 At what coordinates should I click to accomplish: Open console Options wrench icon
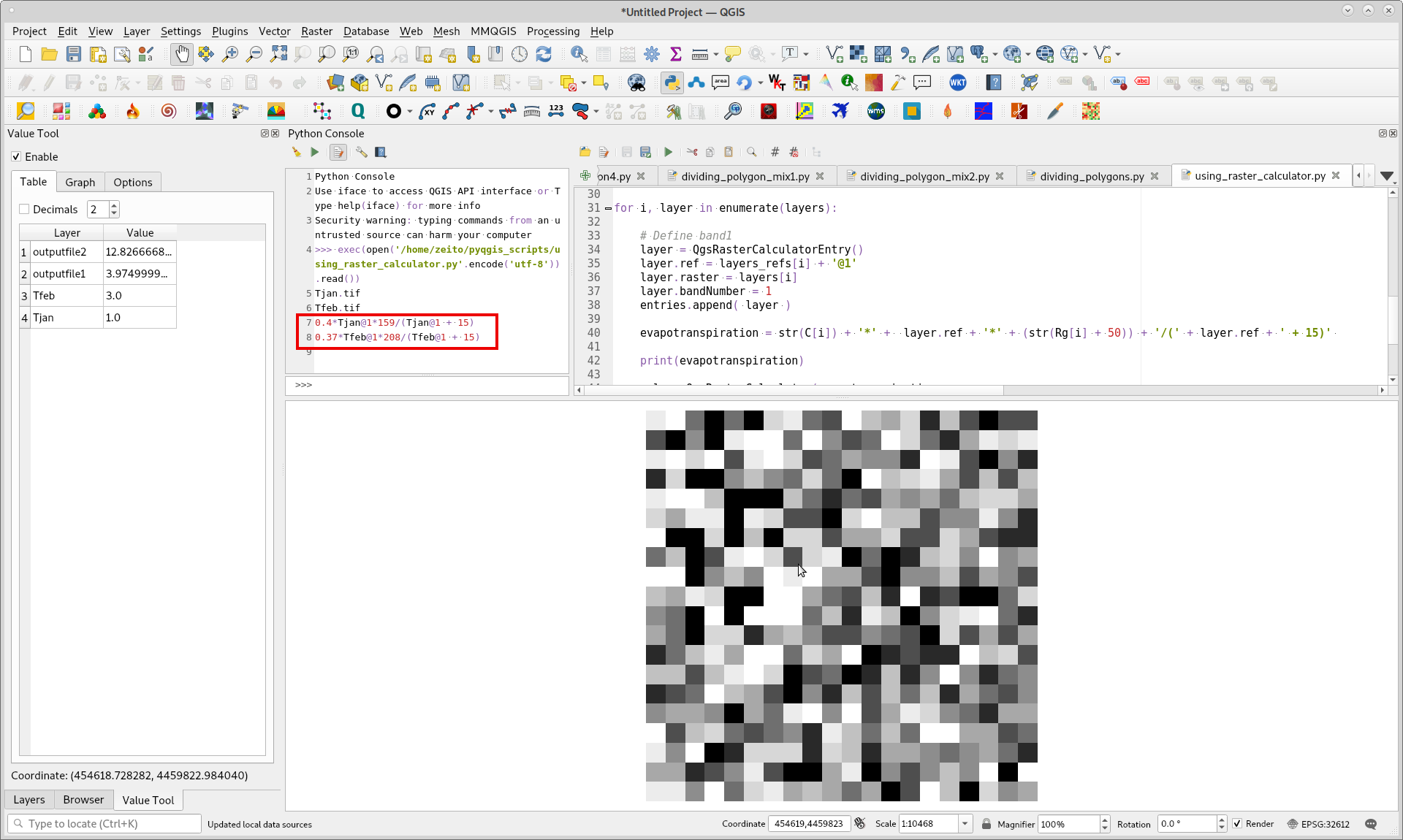[361, 152]
